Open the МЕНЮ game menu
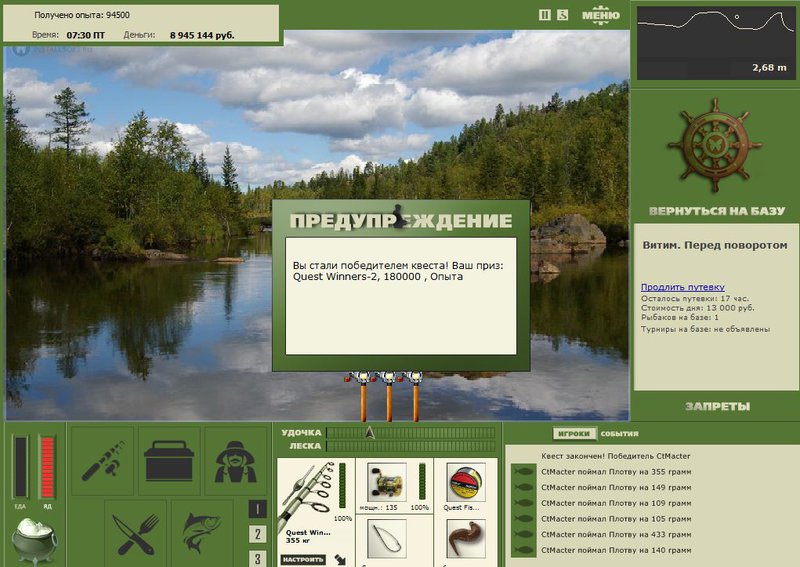Screen dimensions: 800x567 coord(601,15)
